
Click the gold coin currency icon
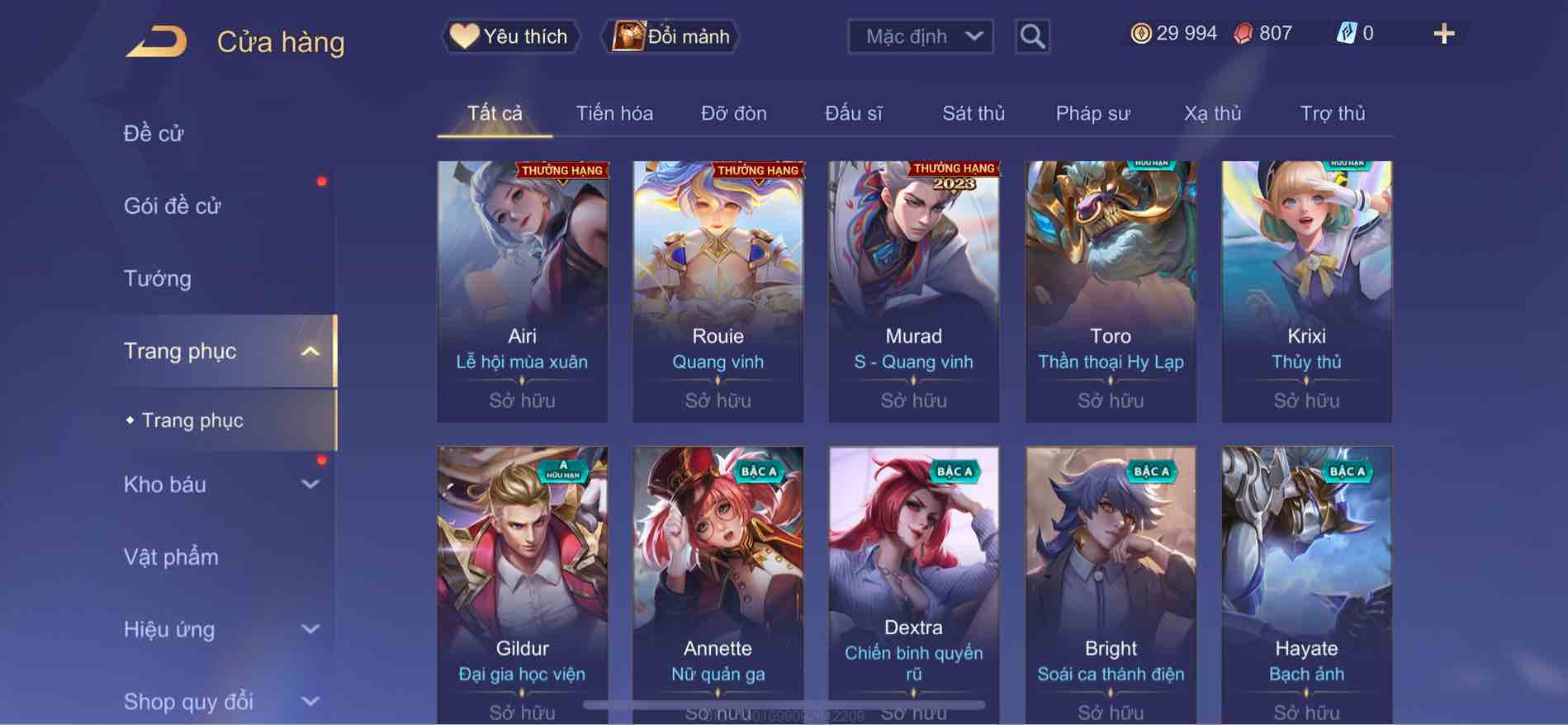[1140, 34]
